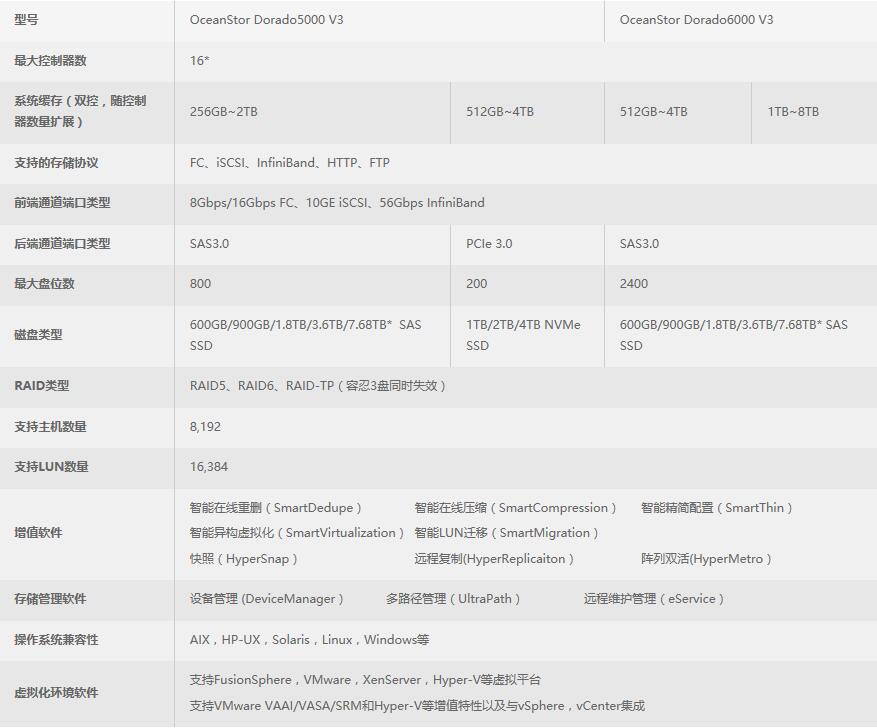Click '支持VMware VAAI/VASA/SRM' line

pos(417,706)
